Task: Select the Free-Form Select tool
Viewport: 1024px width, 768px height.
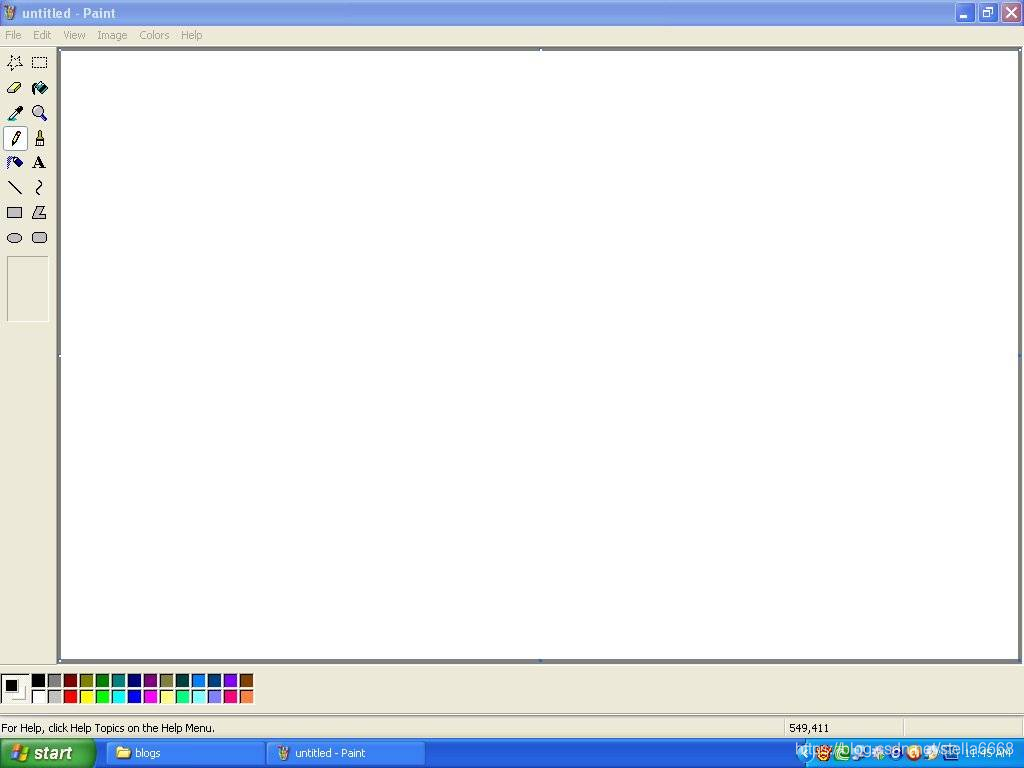Action: pos(14,63)
